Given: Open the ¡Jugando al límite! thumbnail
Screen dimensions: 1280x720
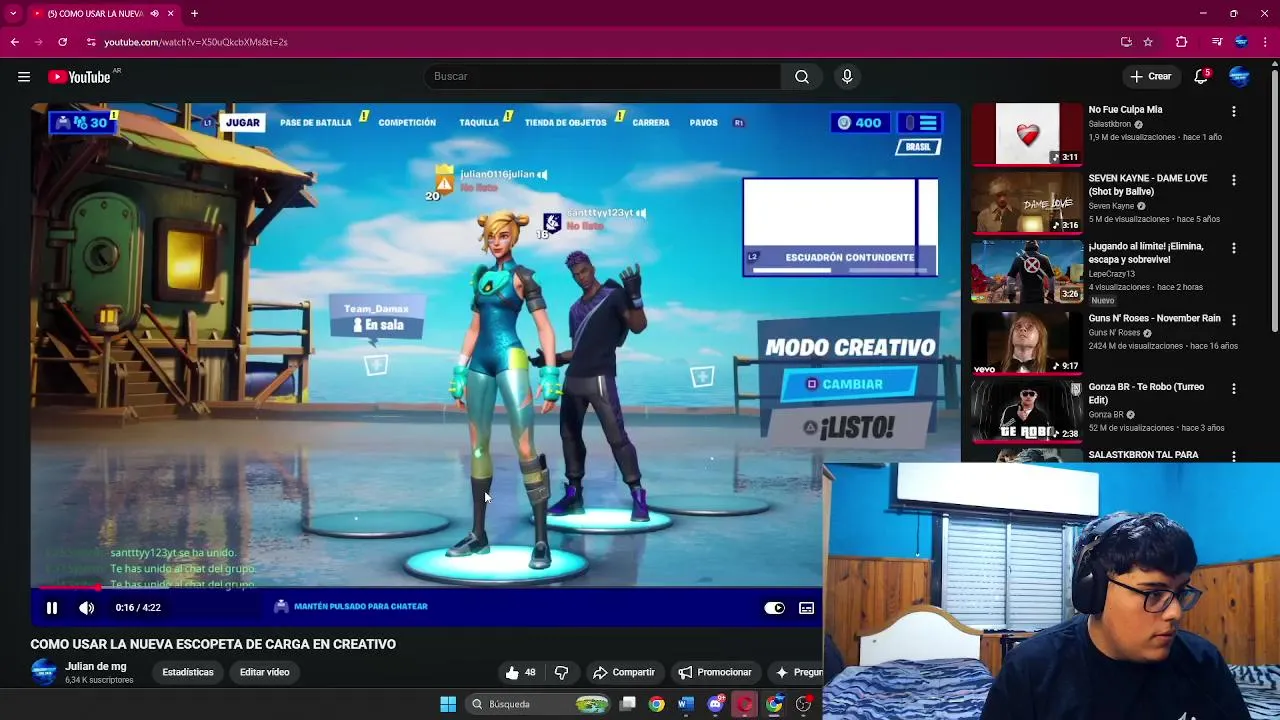Looking at the screenshot, I should pyautogui.click(x=1027, y=271).
